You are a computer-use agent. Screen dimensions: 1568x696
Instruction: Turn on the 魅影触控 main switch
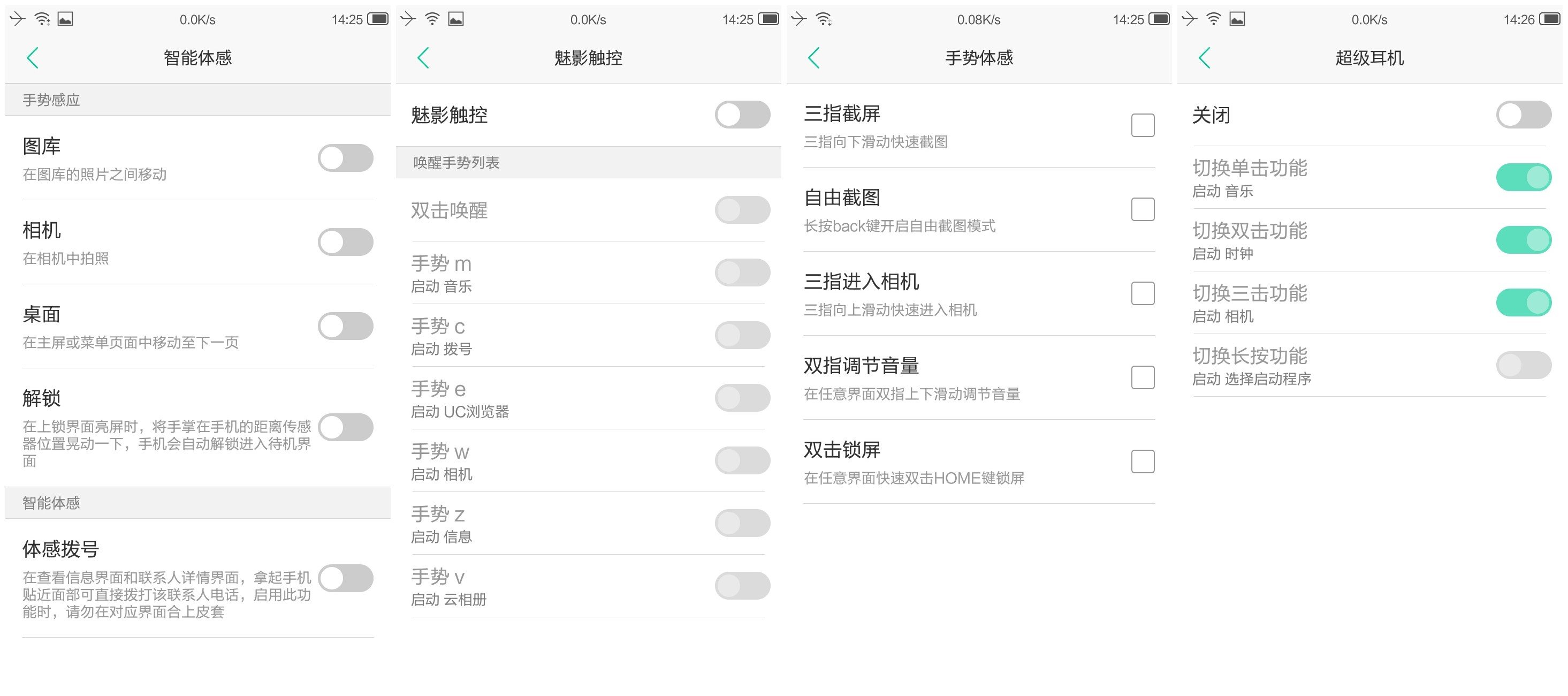click(742, 115)
